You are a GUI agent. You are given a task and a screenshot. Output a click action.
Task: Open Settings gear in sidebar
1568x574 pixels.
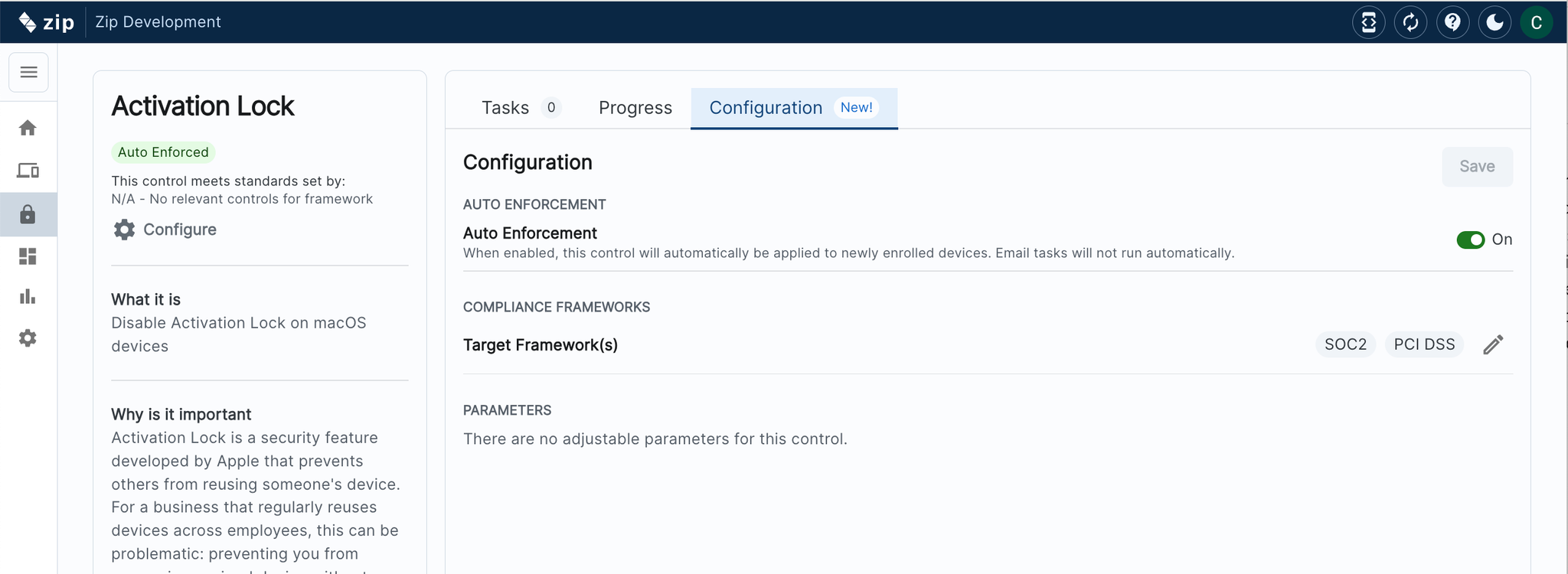28,338
